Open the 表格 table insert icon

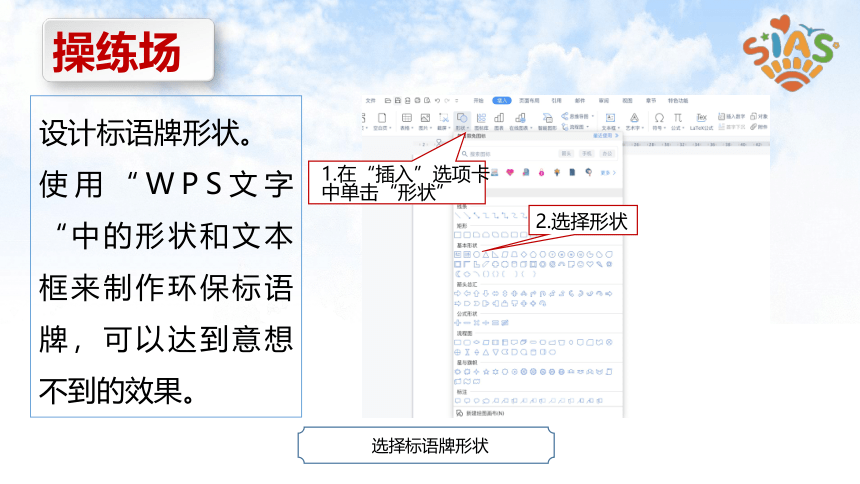pos(406,118)
